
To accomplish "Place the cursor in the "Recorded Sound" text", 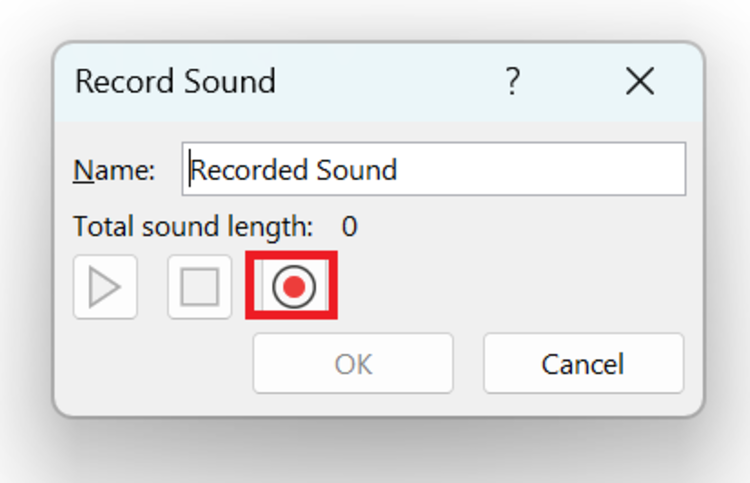I will tap(294, 170).
